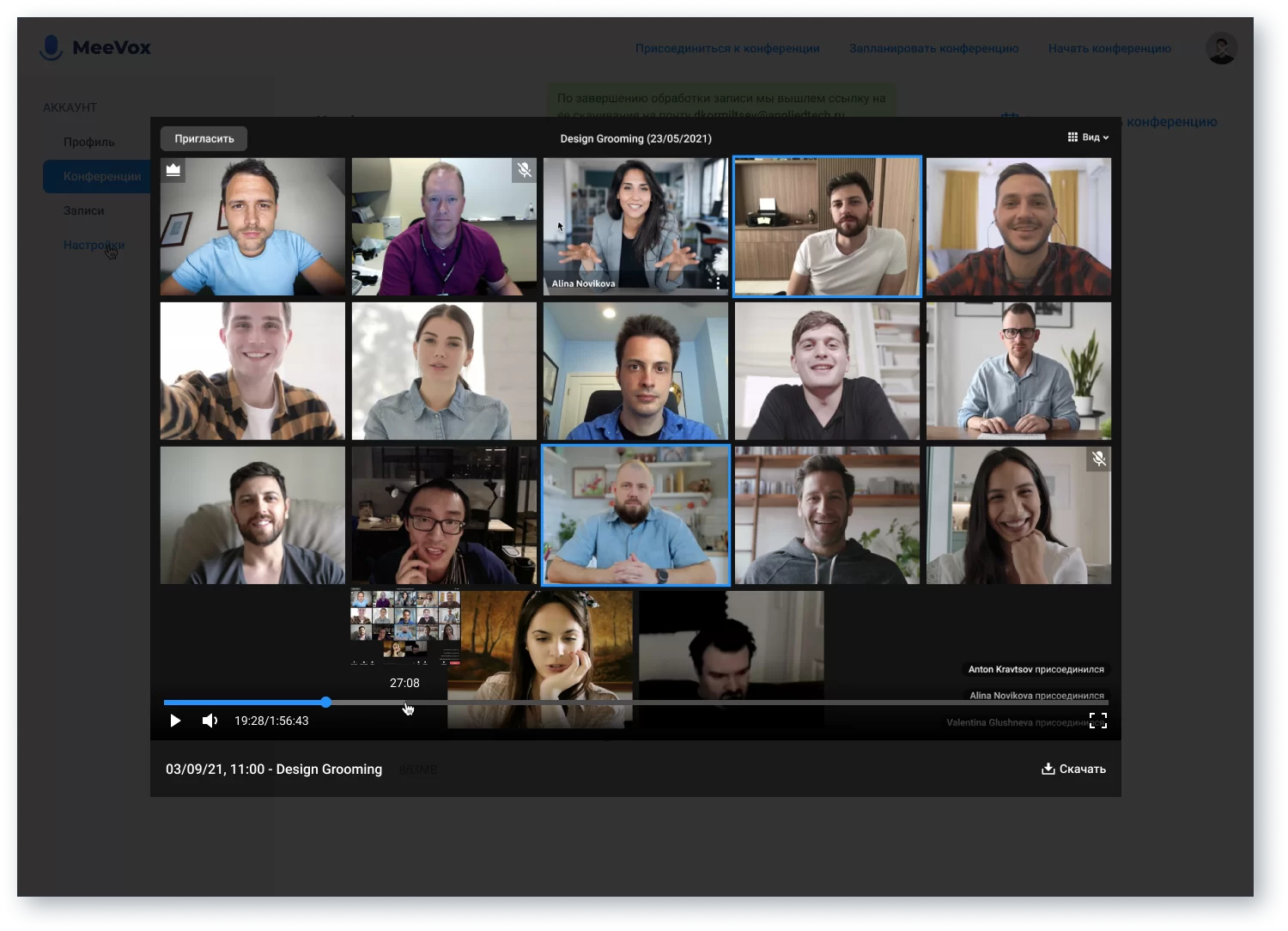This screenshot has height=931, width=1288.
Task: Select tile of man with glasses typing at desk
Action: (x=1018, y=371)
